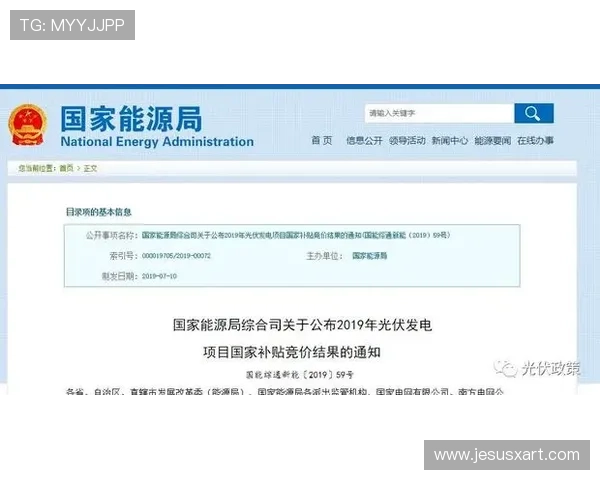Click the 首页 breadcrumb link
This screenshot has width=600, height=480.
tap(66, 168)
